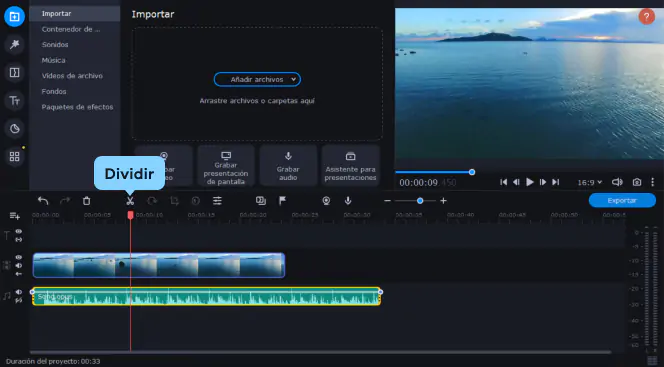Image resolution: width=664 pixels, height=367 pixels.
Task: Mute the preview volume
Action: point(617,182)
